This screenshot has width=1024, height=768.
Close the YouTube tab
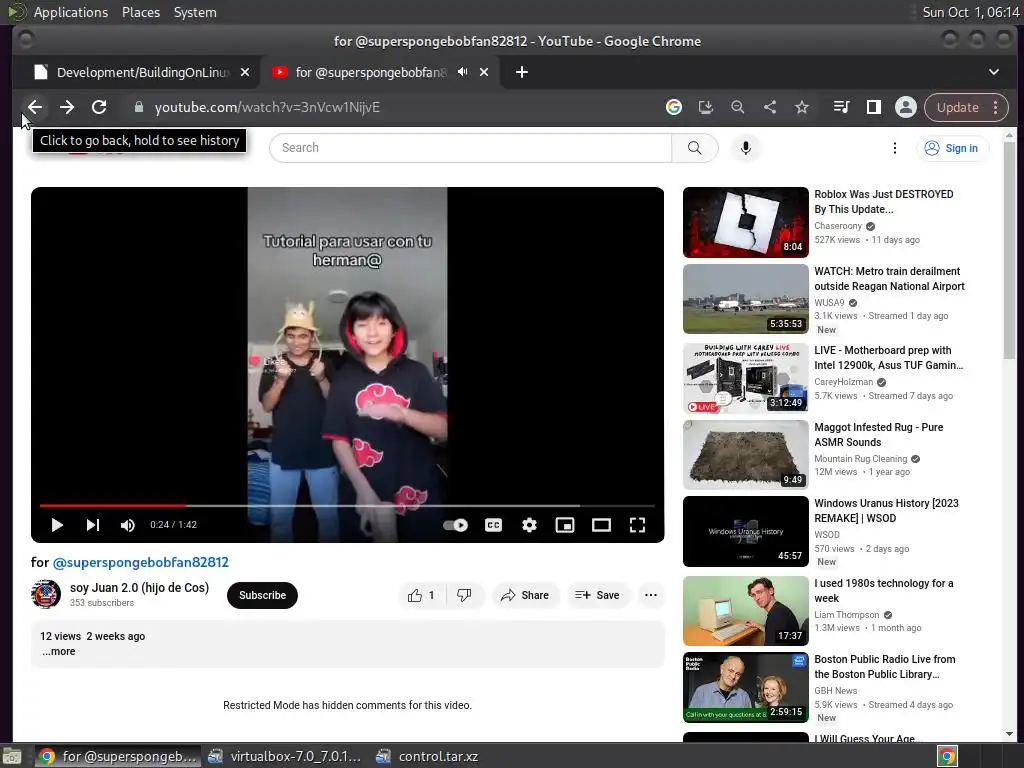coord(484,72)
